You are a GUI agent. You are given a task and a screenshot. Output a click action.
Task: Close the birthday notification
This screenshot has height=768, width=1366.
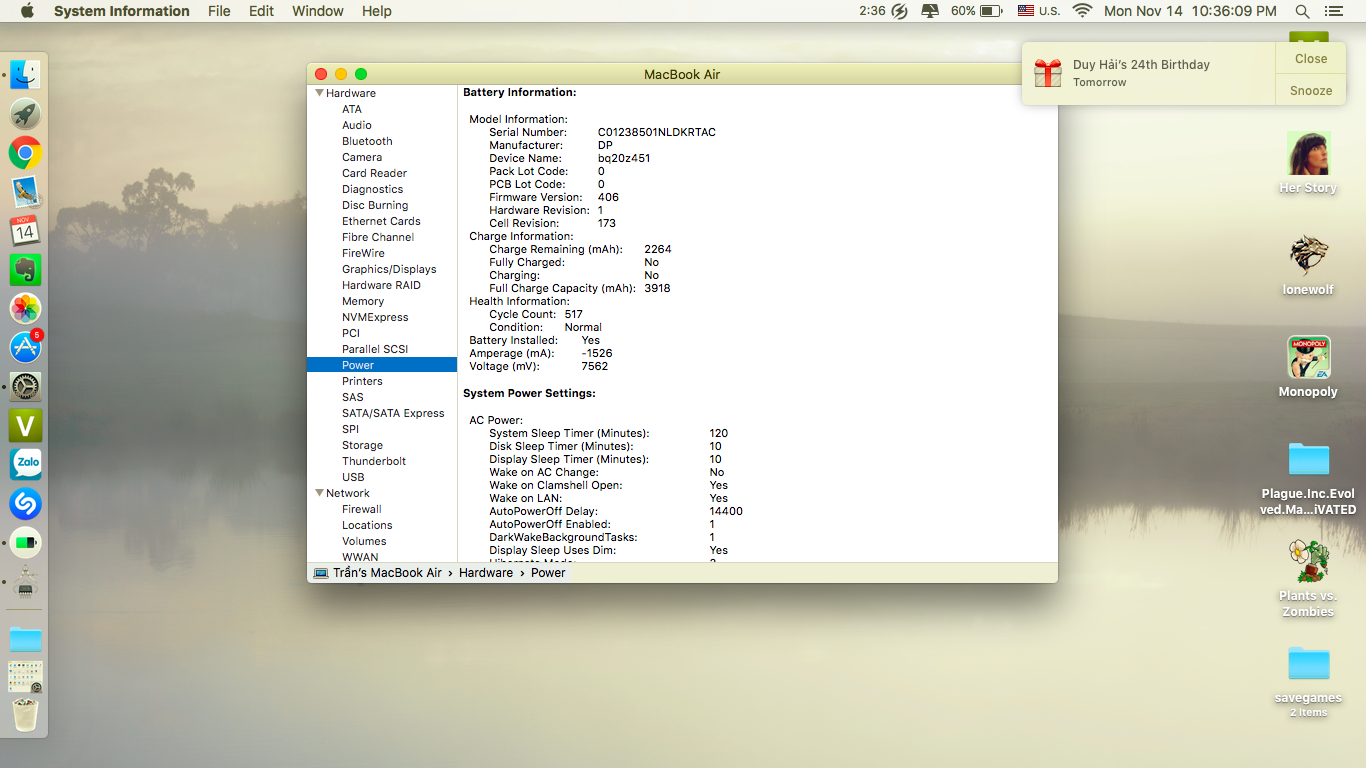tap(1310, 59)
